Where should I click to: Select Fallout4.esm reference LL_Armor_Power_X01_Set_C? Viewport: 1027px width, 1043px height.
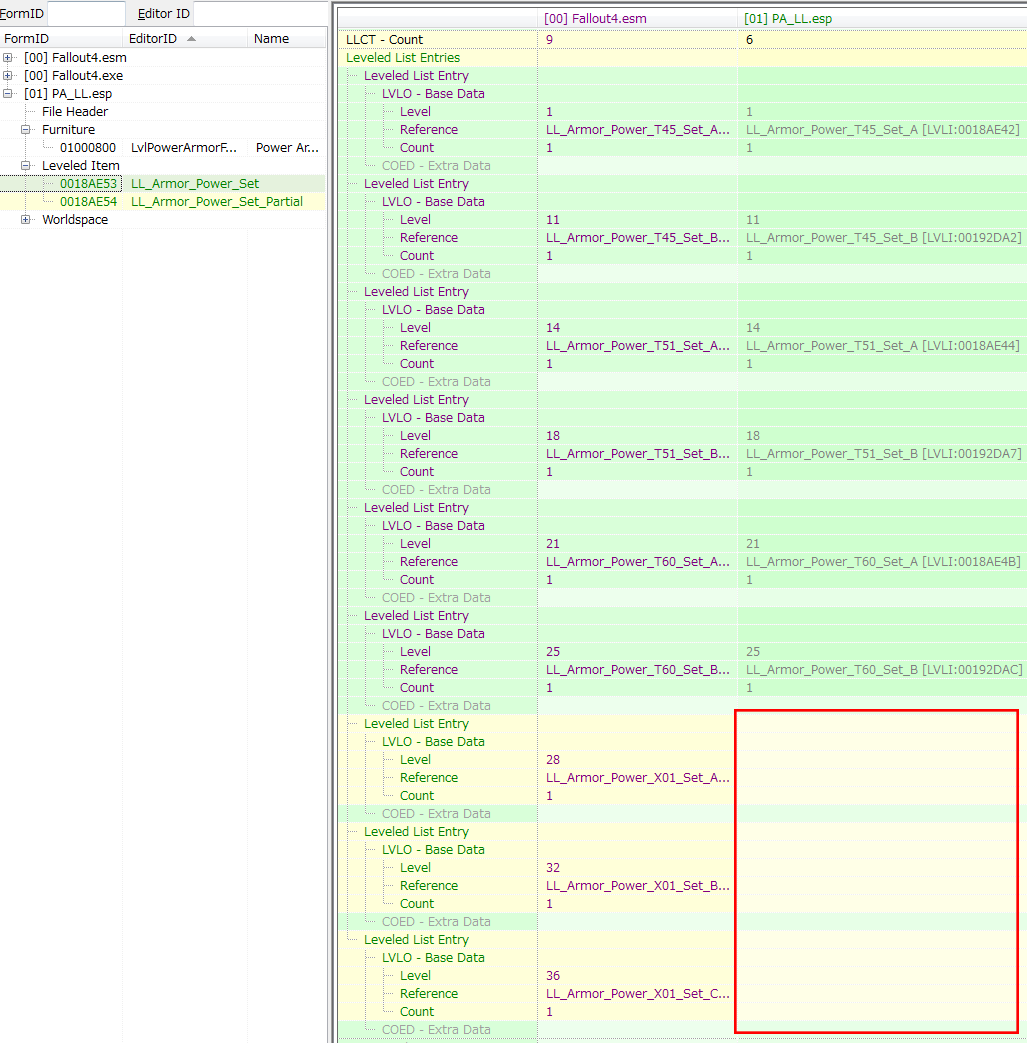click(637, 993)
